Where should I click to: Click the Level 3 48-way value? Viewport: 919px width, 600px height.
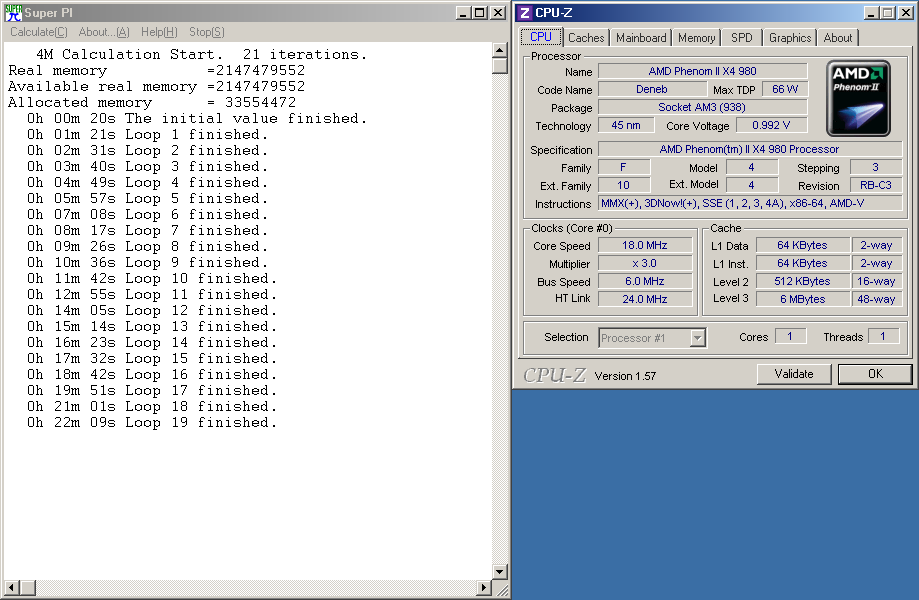[876, 299]
